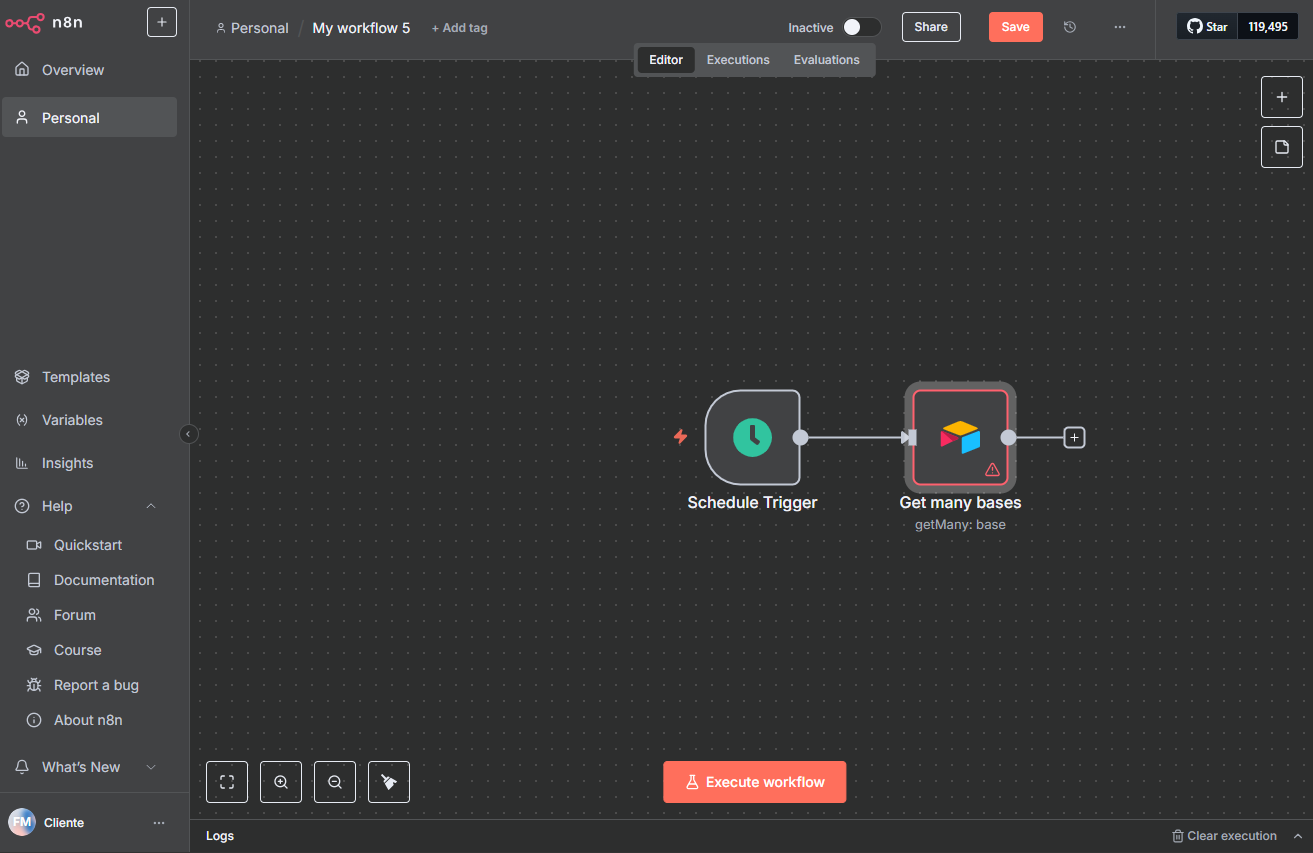Add a node after Get many bases
Image resolution: width=1313 pixels, height=853 pixels.
(x=1074, y=437)
